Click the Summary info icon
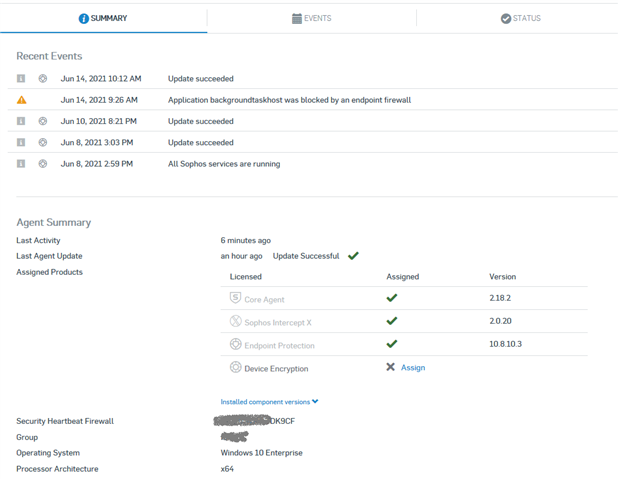Screen dimensions: 618x480 click(x=84, y=19)
